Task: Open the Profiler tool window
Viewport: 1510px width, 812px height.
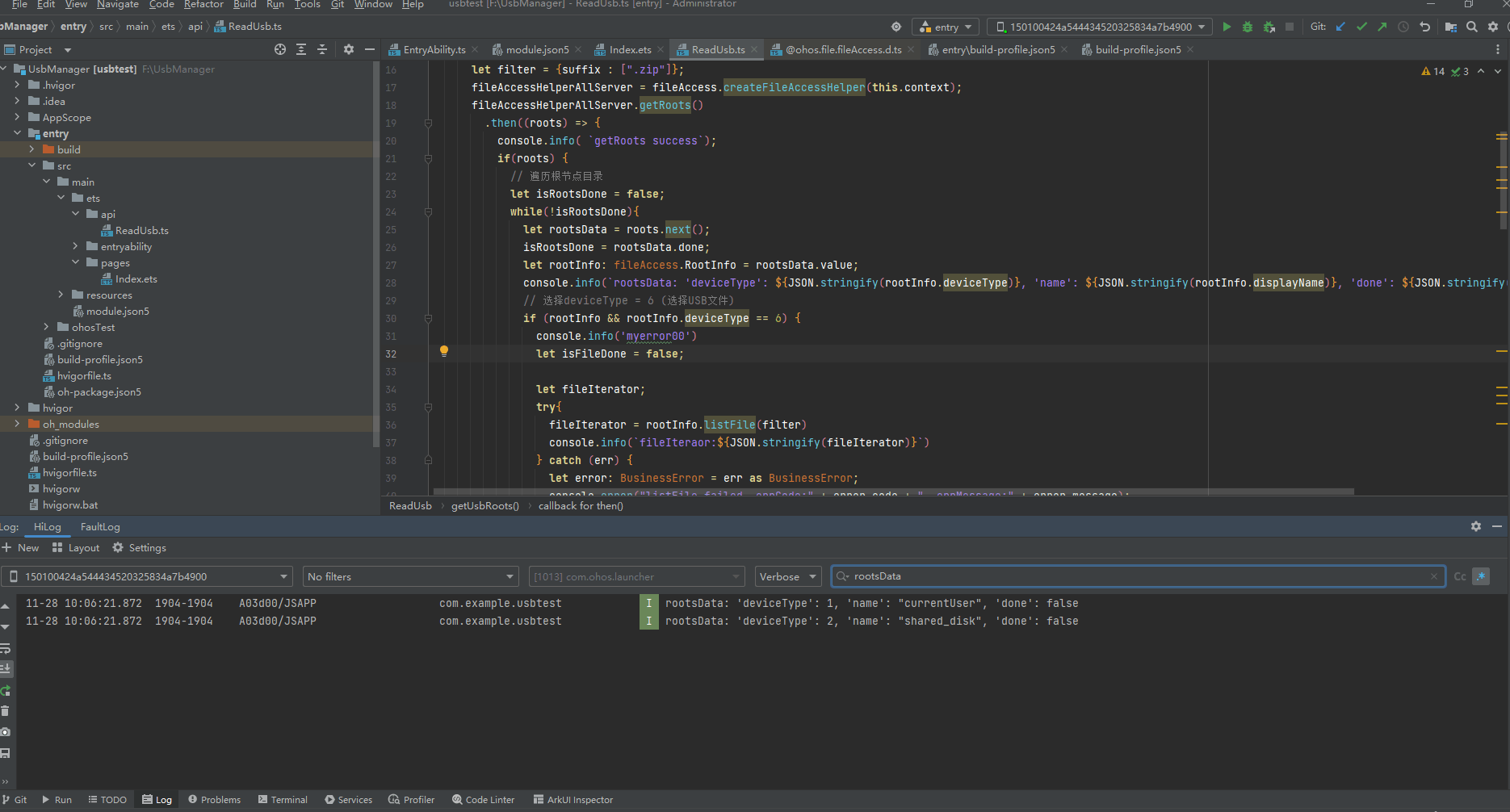Action: click(411, 800)
